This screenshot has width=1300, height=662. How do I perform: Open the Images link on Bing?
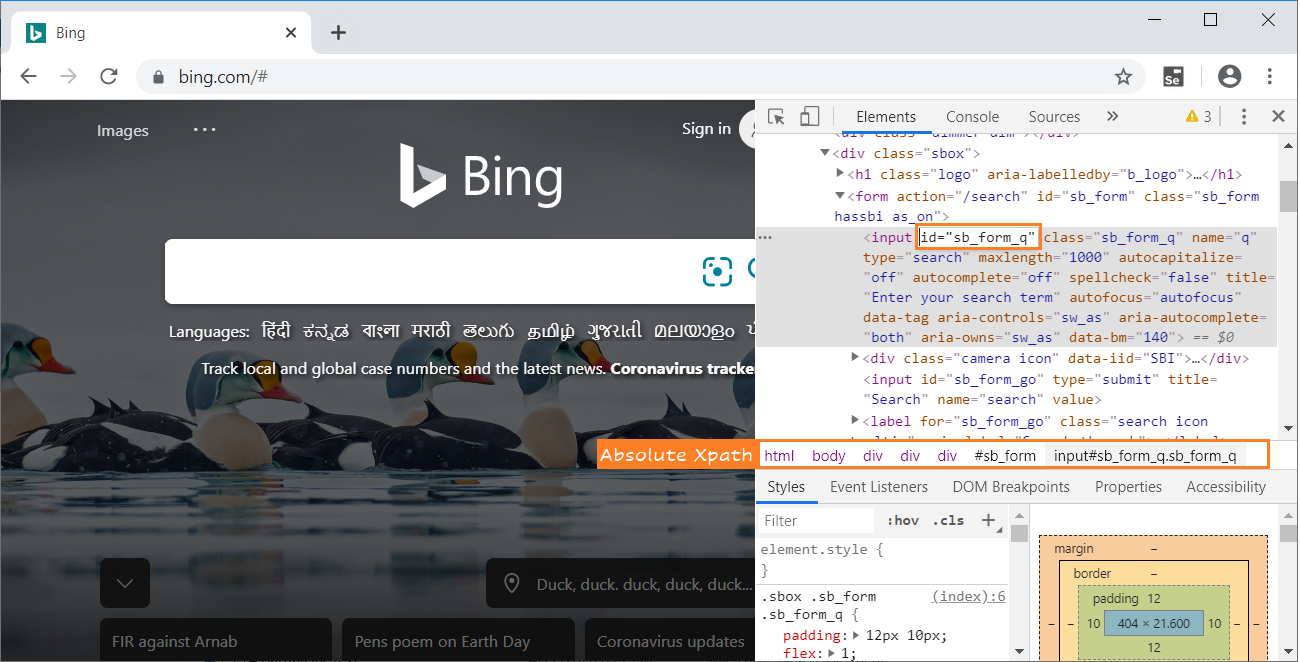(123, 130)
